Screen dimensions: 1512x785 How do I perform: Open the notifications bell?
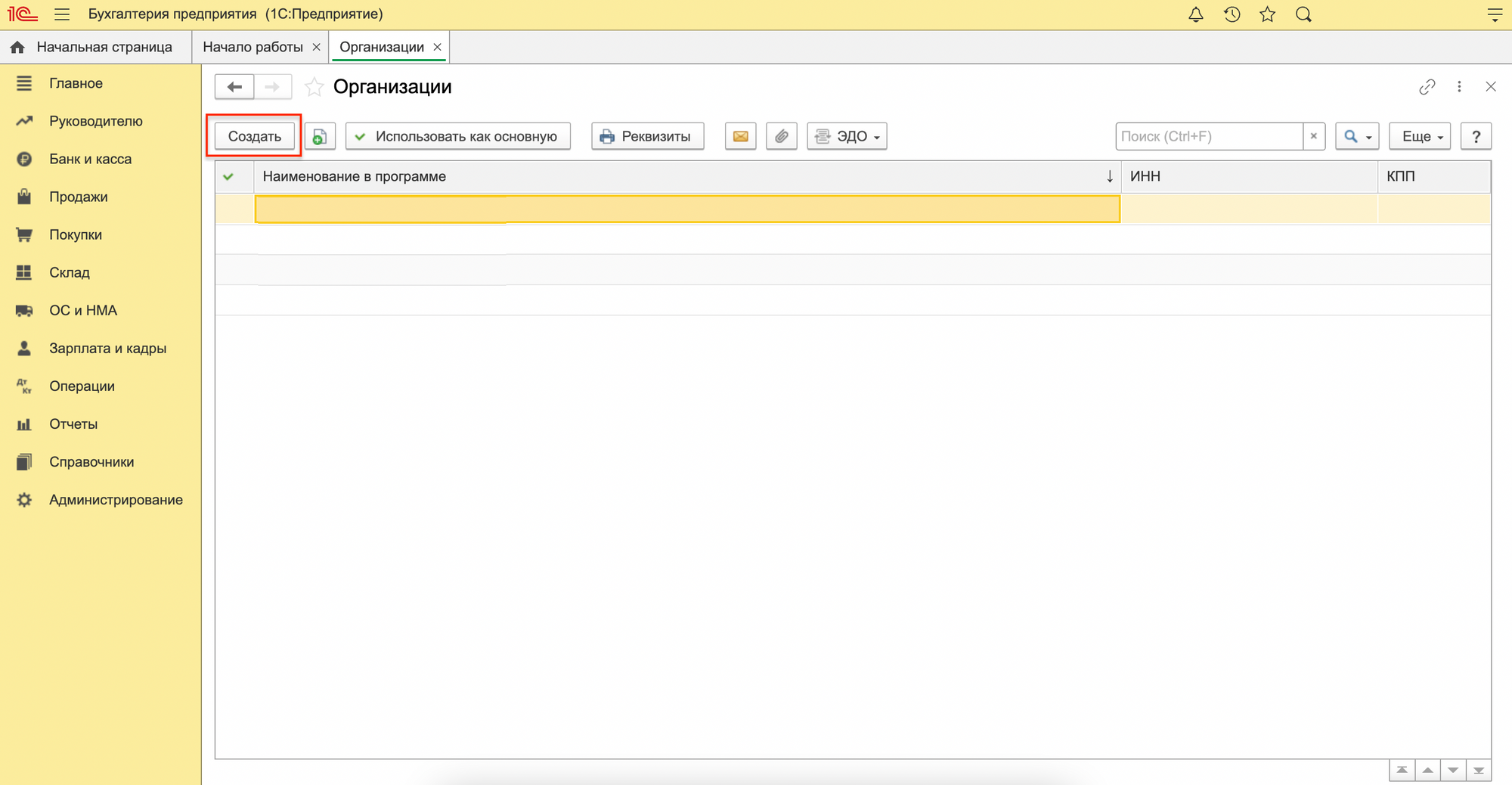[1196, 14]
